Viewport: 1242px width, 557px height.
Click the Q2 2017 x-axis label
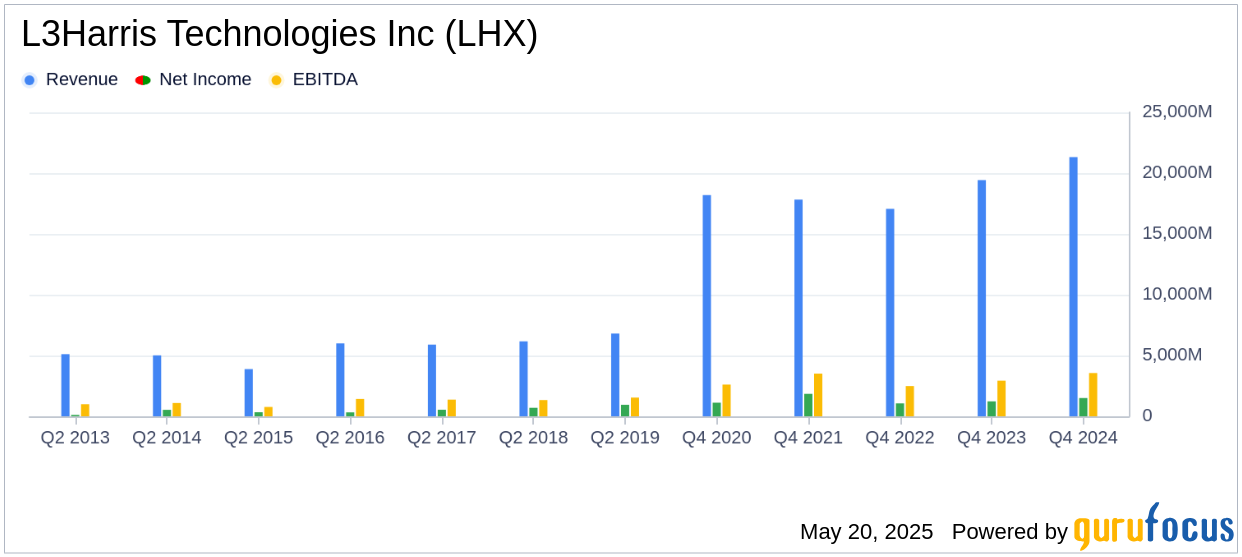[442, 438]
